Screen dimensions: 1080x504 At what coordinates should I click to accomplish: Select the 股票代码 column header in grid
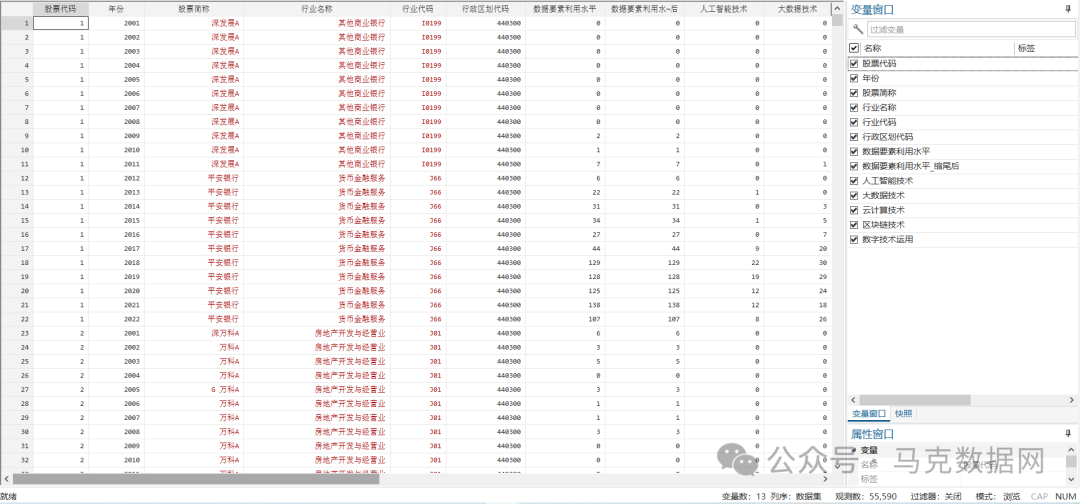coord(61,9)
